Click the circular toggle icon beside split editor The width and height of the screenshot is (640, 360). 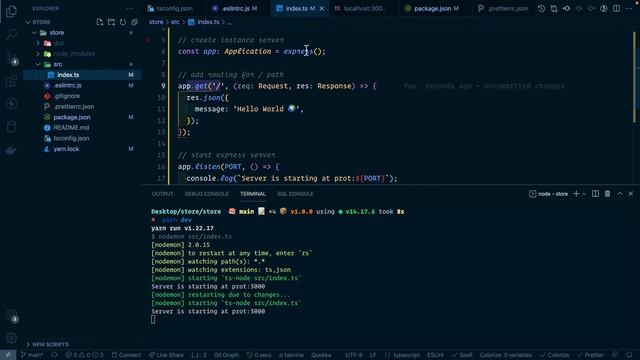[x=604, y=9]
